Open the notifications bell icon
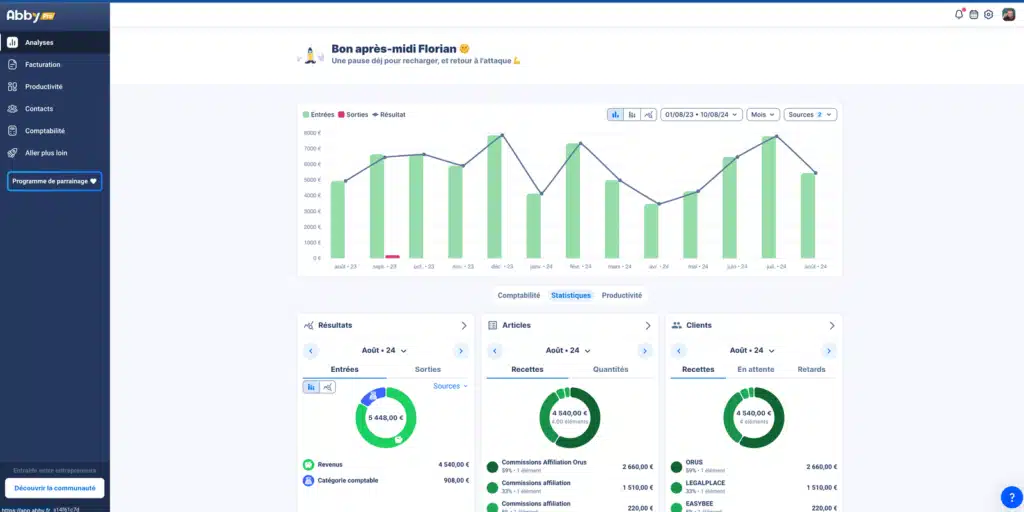1024x512 pixels. pyautogui.click(x=960, y=14)
